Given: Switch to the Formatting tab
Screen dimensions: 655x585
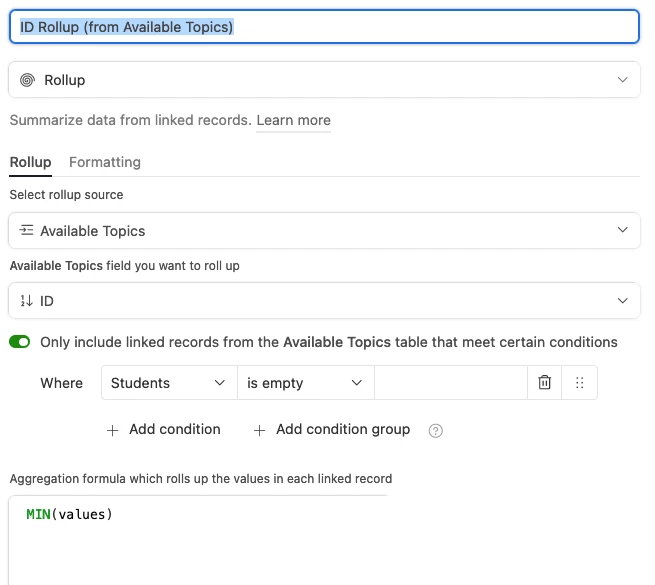Looking at the screenshot, I should 105,162.
